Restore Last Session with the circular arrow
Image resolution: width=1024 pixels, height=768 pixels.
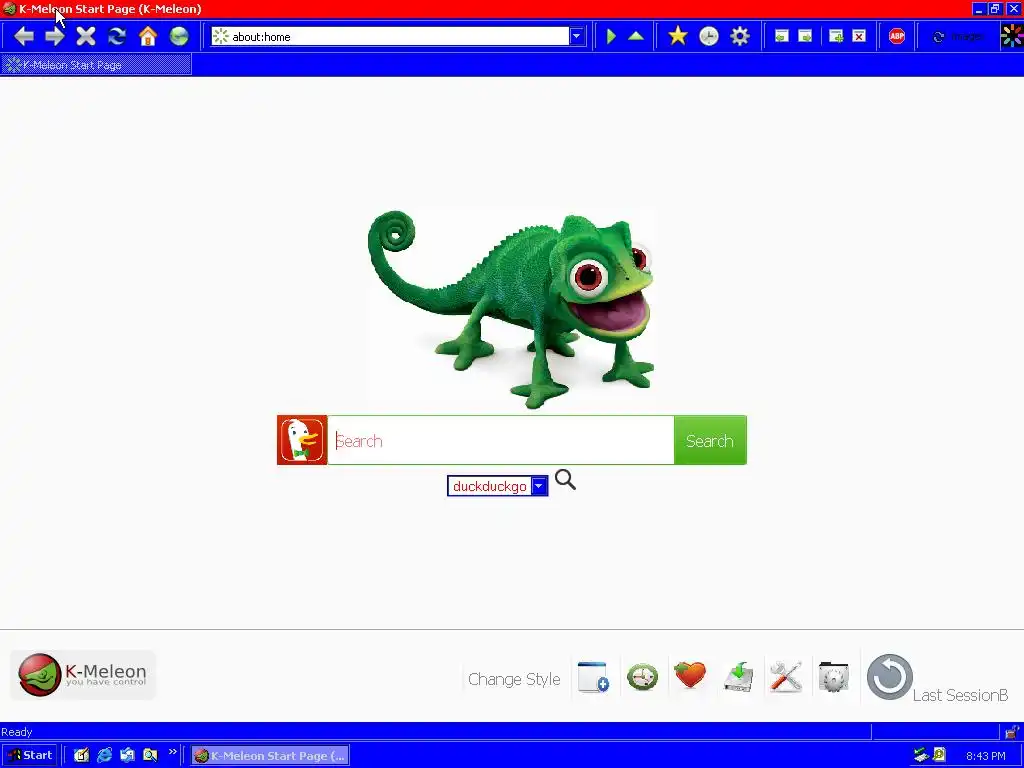[889, 677]
